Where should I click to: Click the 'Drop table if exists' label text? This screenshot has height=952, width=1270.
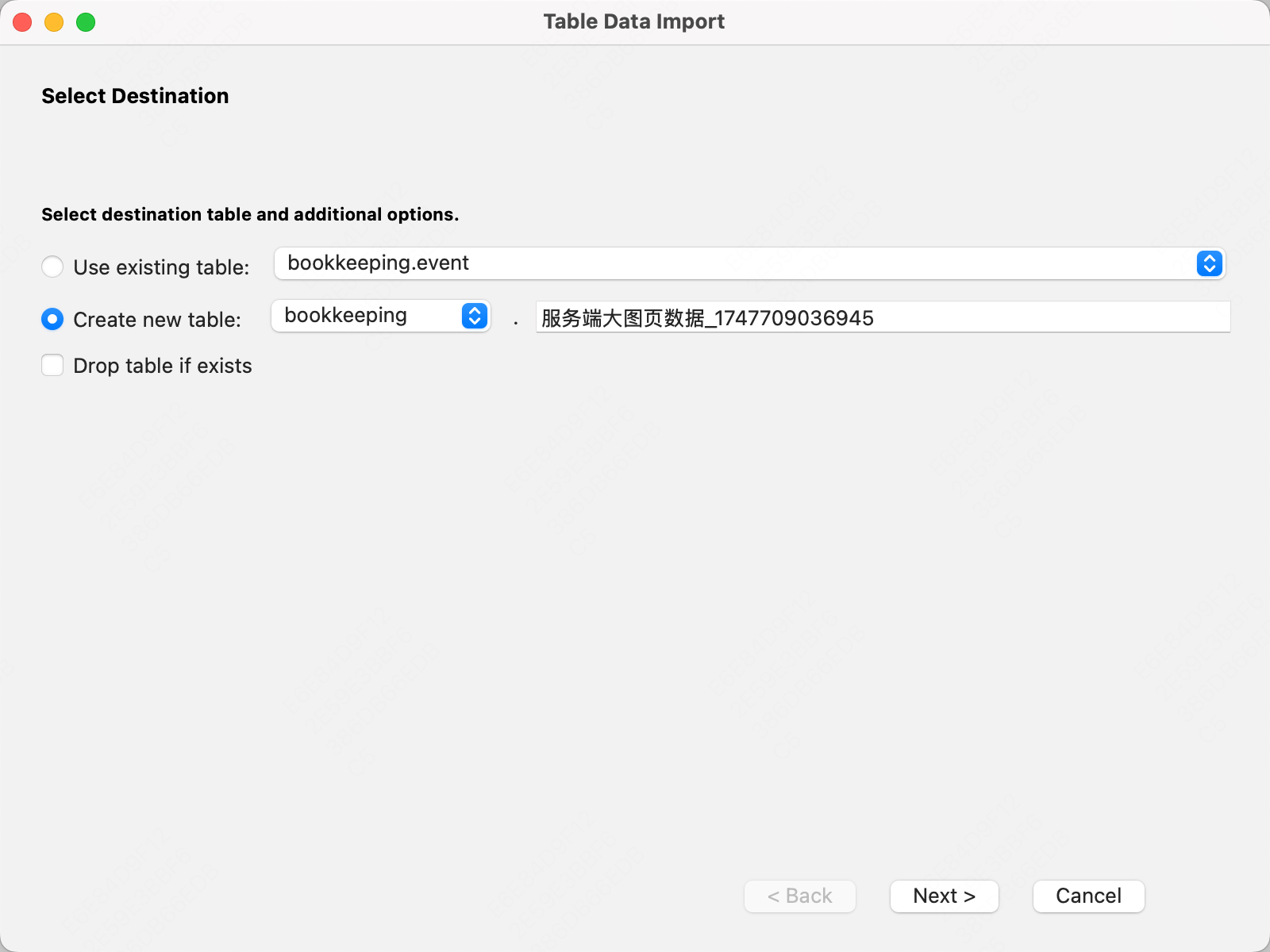pyautogui.click(x=162, y=365)
